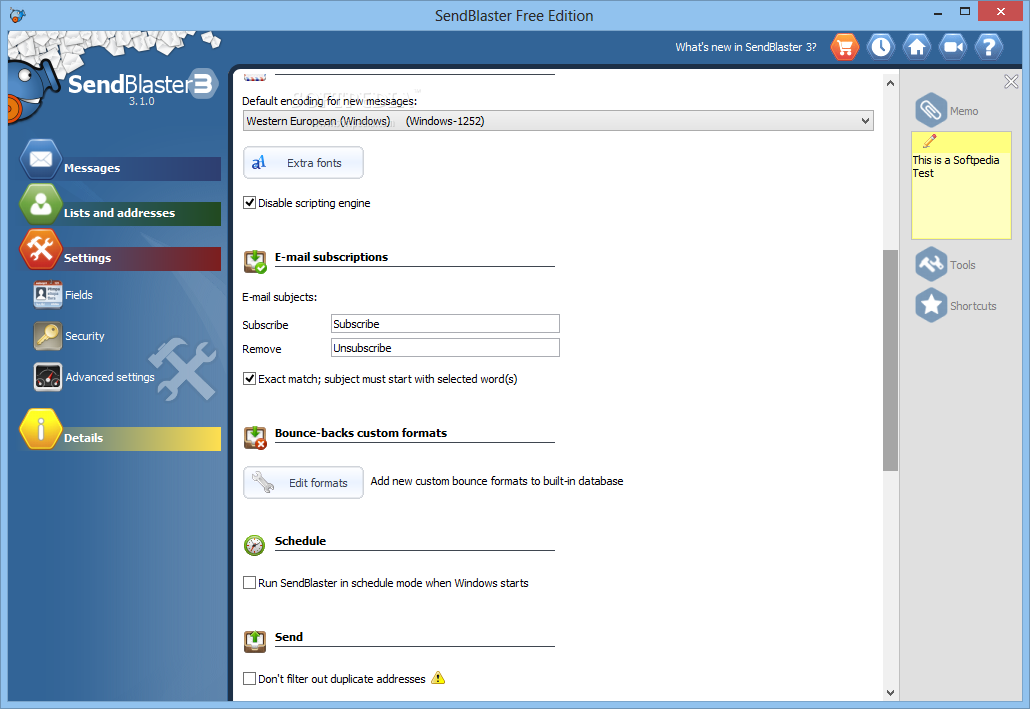Open the Fields settings page
The width and height of the screenshot is (1030, 709).
[x=79, y=295]
